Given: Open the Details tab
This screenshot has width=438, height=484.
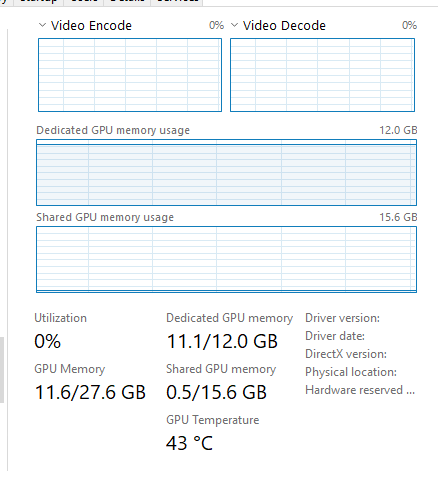Looking at the screenshot, I should 127,2.
